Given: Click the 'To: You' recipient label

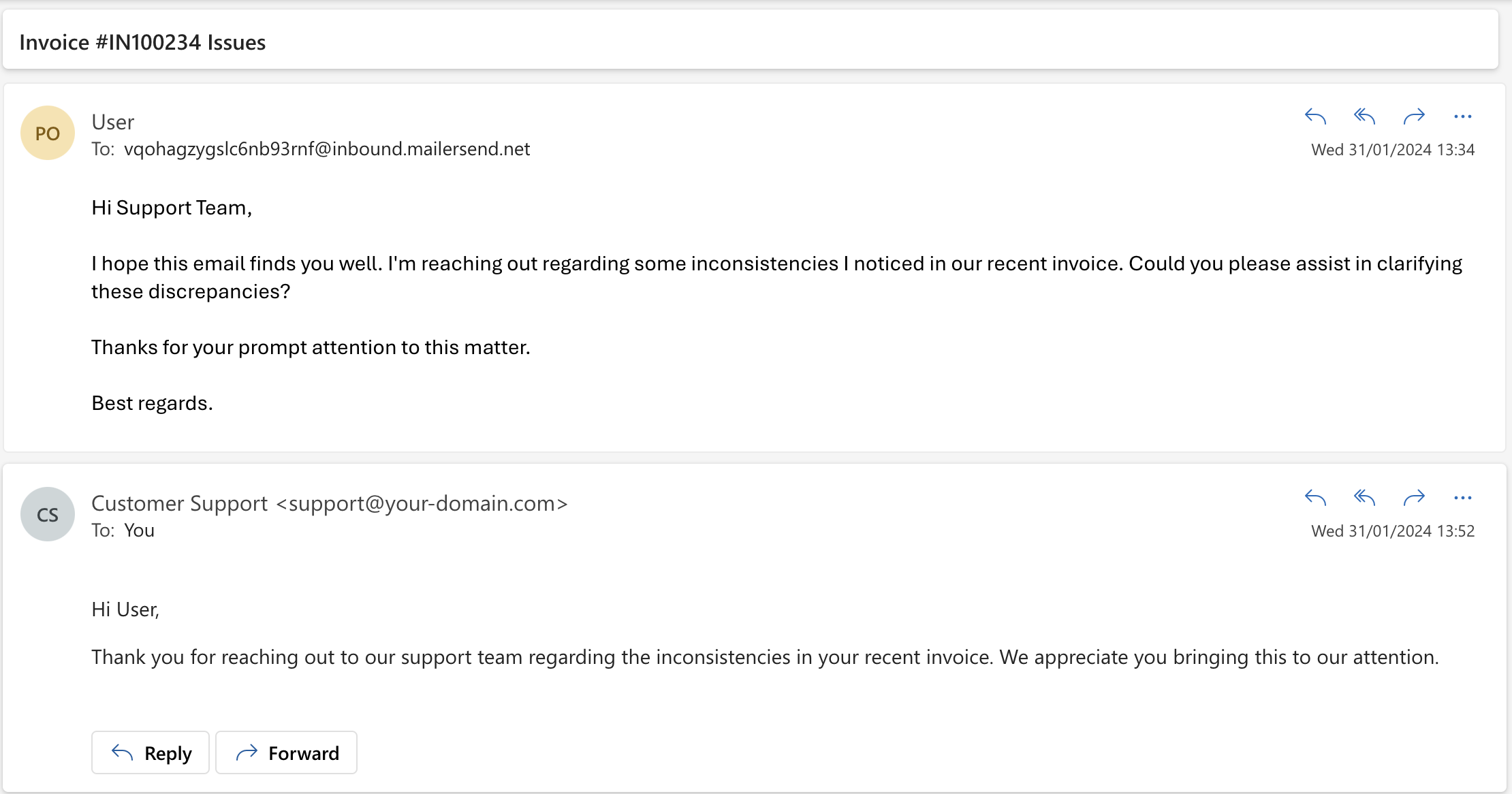Looking at the screenshot, I should 123,530.
